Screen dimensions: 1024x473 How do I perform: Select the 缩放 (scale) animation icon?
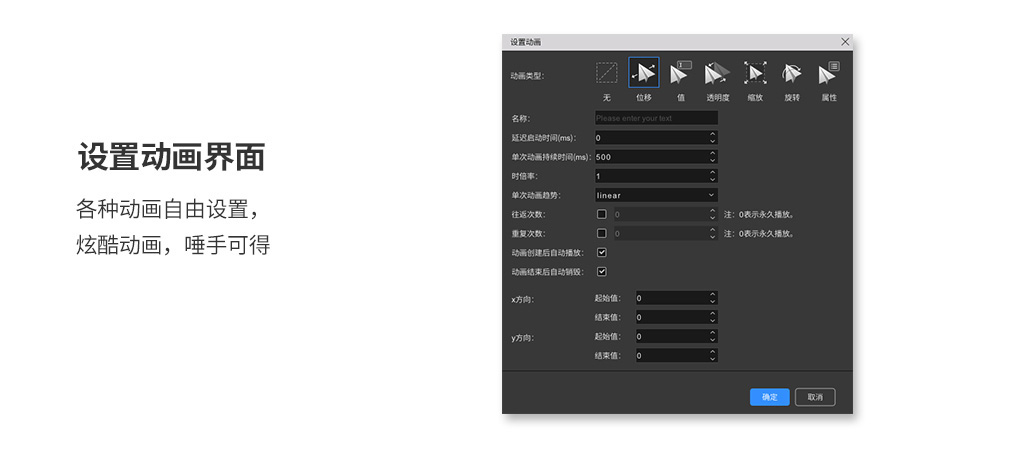754,73
